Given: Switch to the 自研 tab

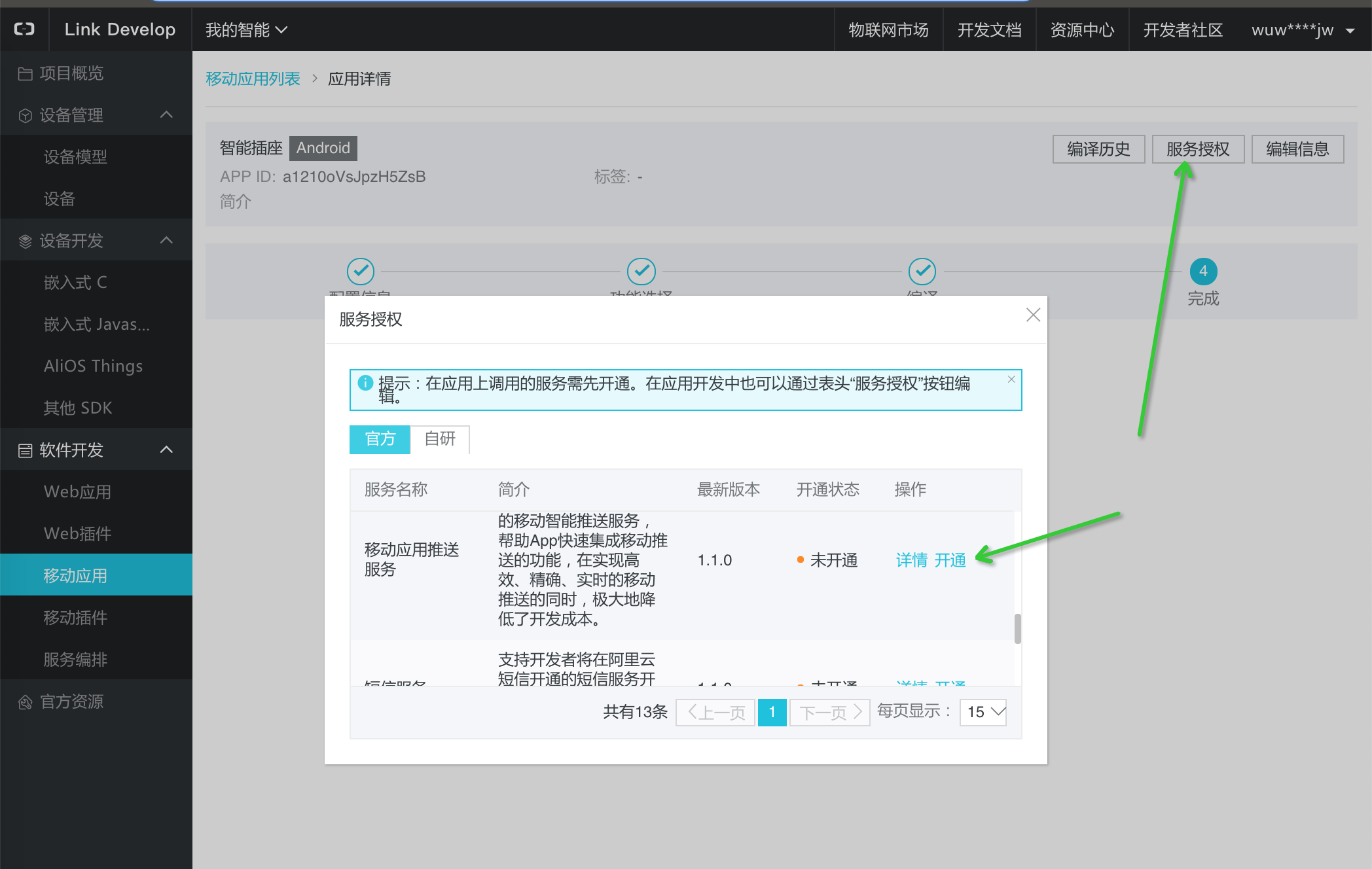Looking at the screenshot, I should point(440,438).
